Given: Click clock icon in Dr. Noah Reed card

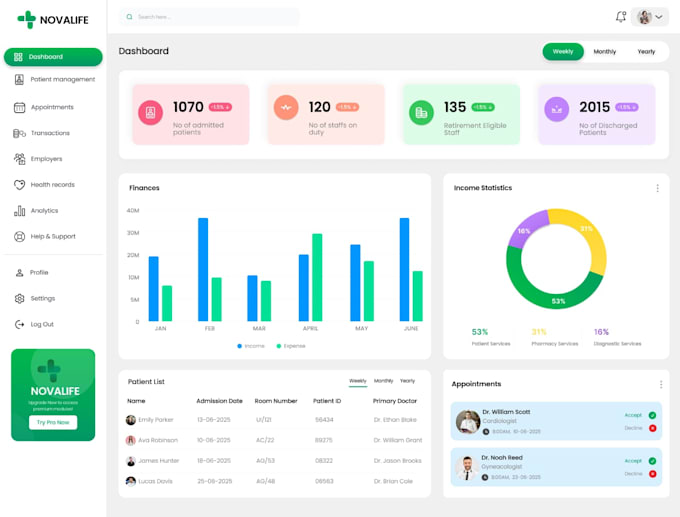Looking at the screenshot, I should pos(485,477).
